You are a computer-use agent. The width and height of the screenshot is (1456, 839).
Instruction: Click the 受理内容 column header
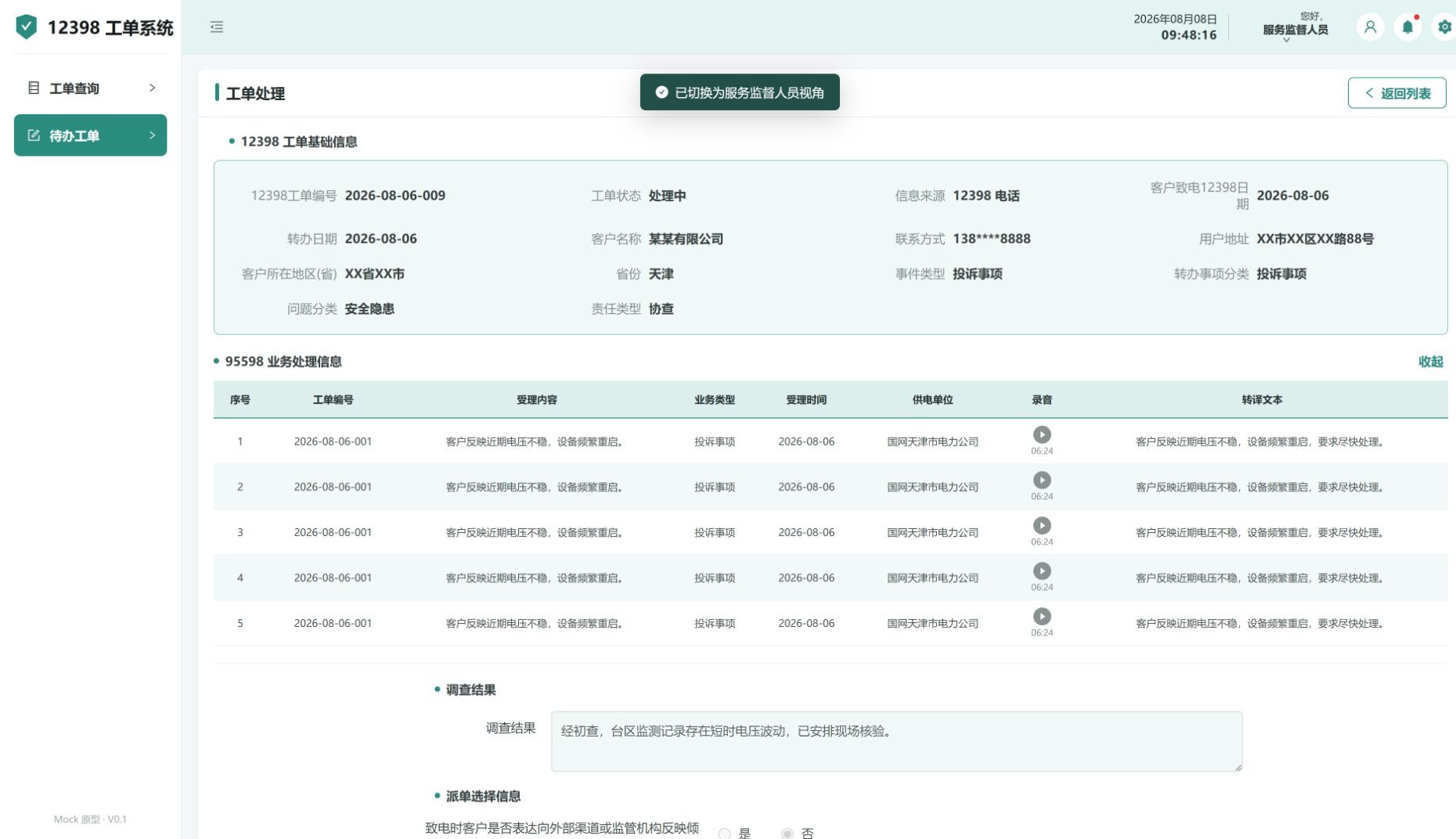tap(536, 400)
